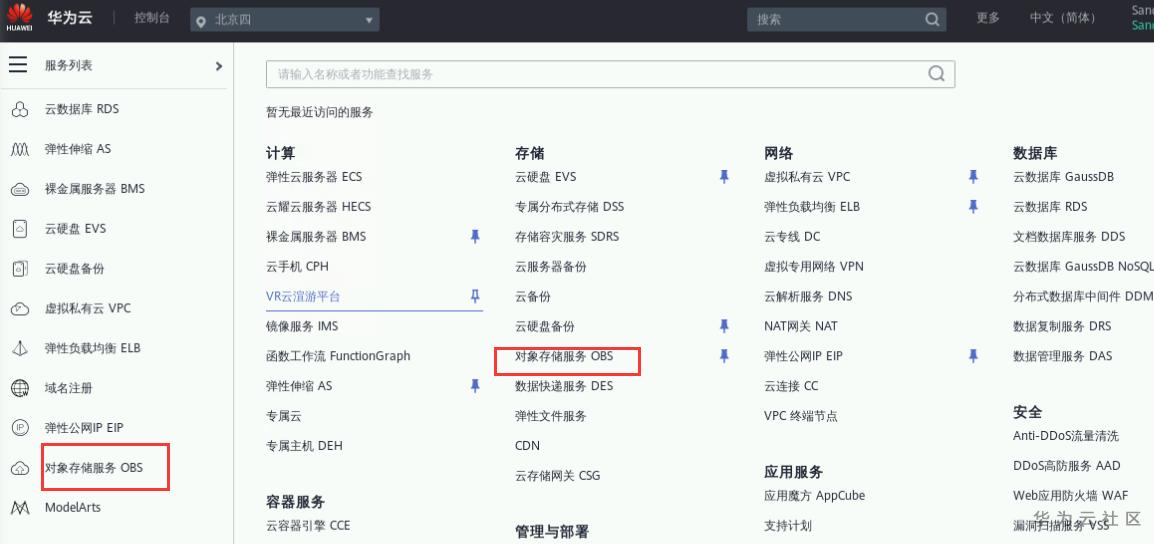Click the Huawei logo icon
The height and width of the screenshot is (544, 1154).
tap(19, 17)
